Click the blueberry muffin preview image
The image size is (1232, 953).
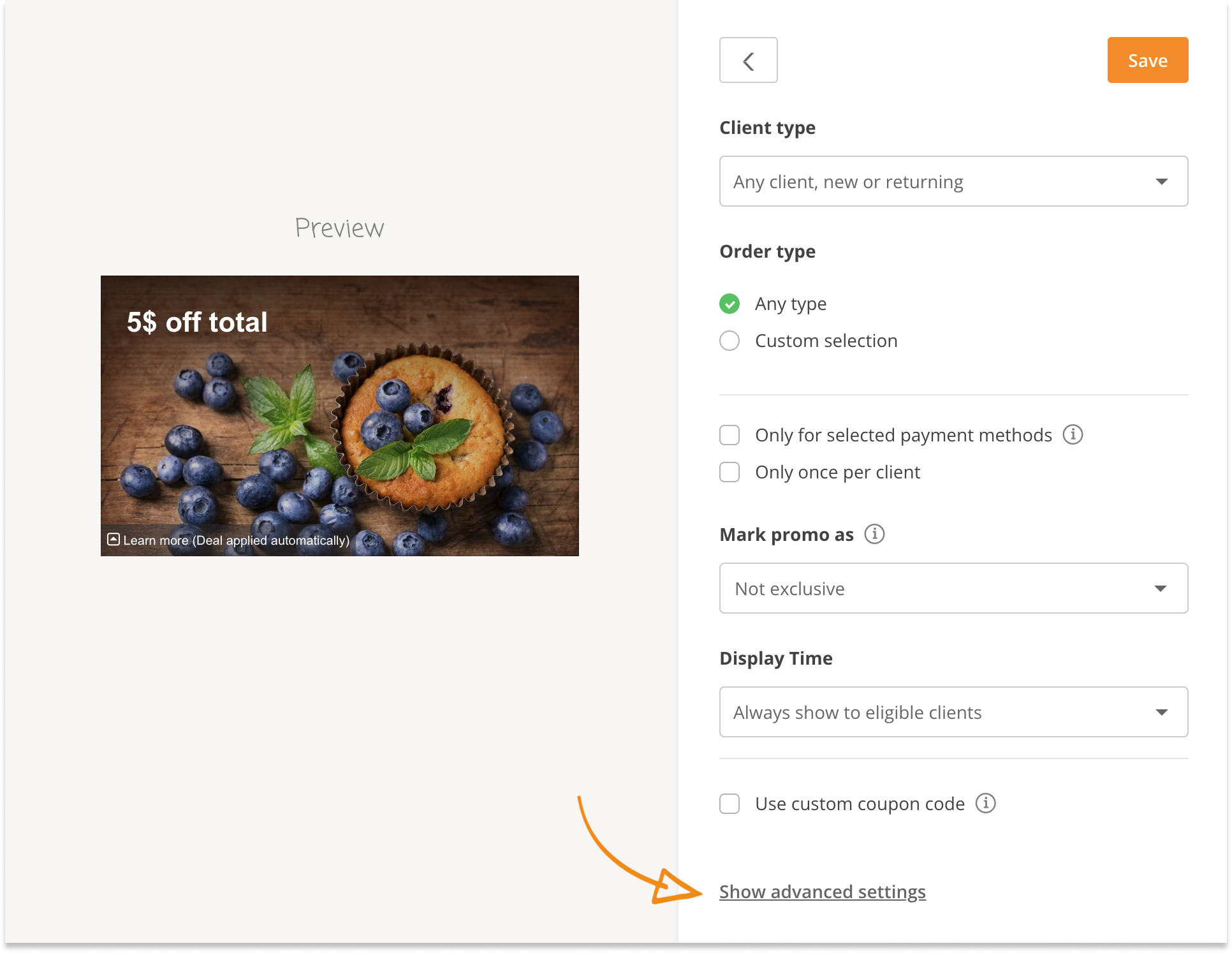(339, 415)
